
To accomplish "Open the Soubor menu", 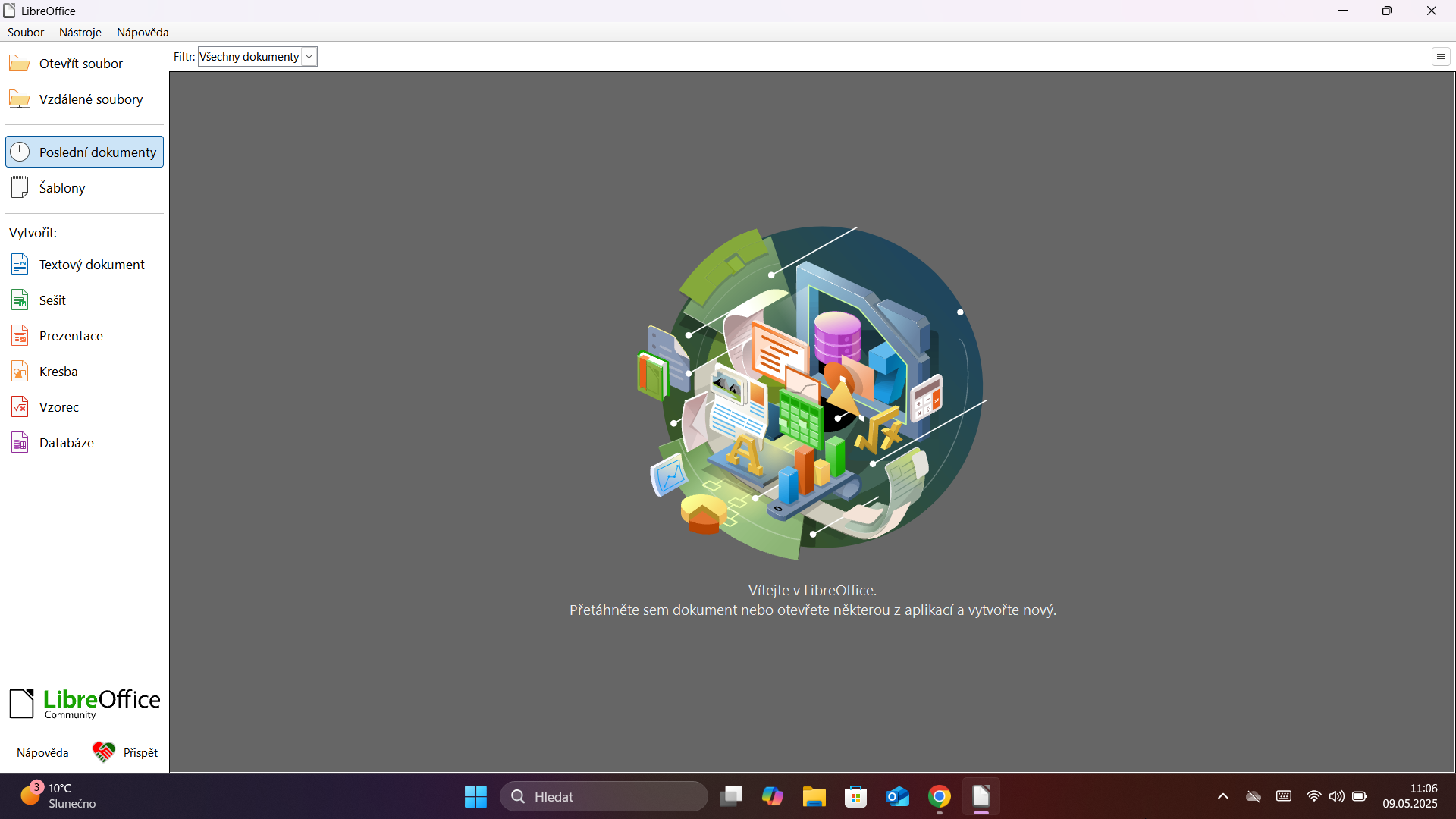I will (25, 32).
